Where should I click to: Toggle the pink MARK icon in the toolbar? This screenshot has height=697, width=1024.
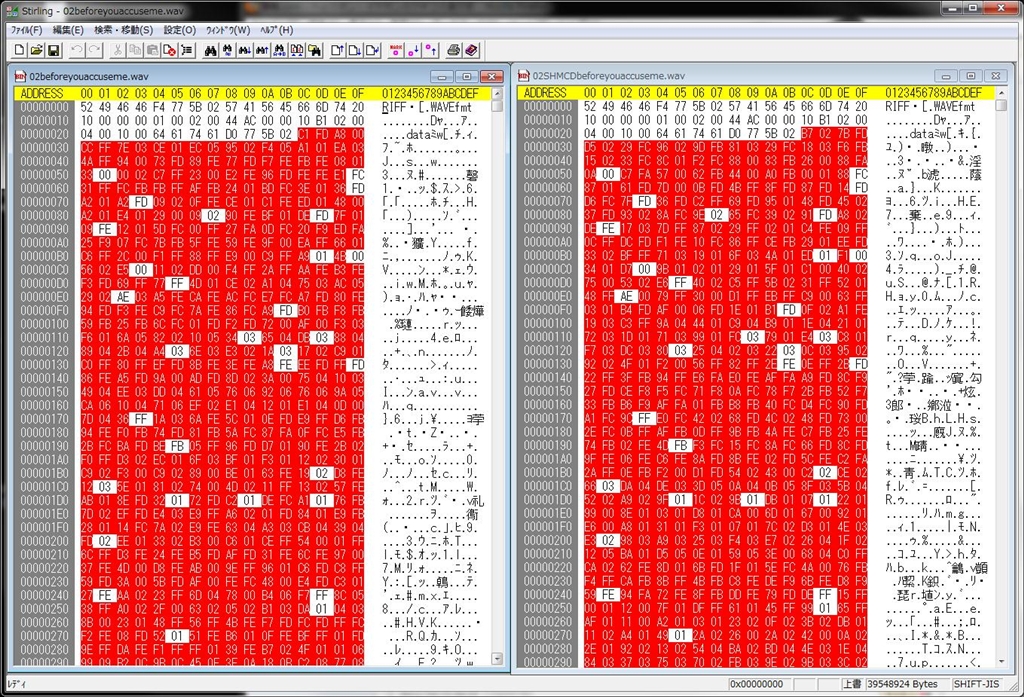pos(395,50)
